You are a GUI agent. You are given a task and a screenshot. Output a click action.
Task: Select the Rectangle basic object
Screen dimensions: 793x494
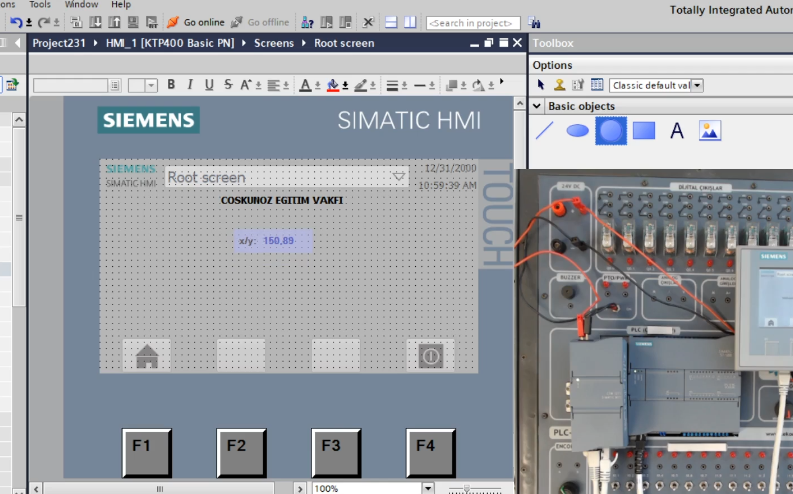[644, 130]
